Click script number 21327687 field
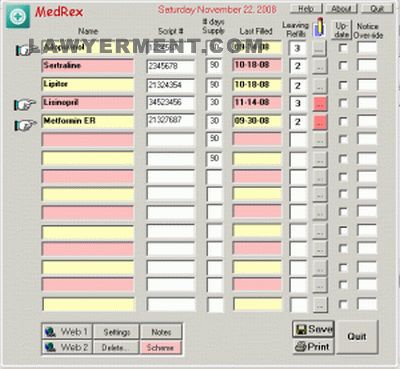400x369 pixels. [x=171, y=121]
